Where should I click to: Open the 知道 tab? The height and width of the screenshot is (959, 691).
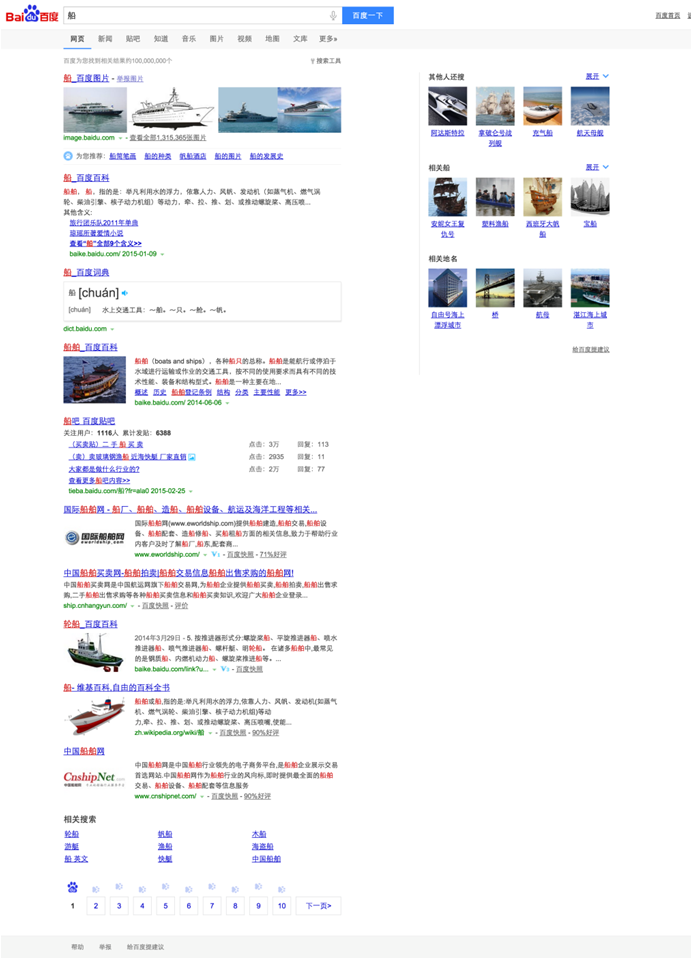click(x=161, y=39)
